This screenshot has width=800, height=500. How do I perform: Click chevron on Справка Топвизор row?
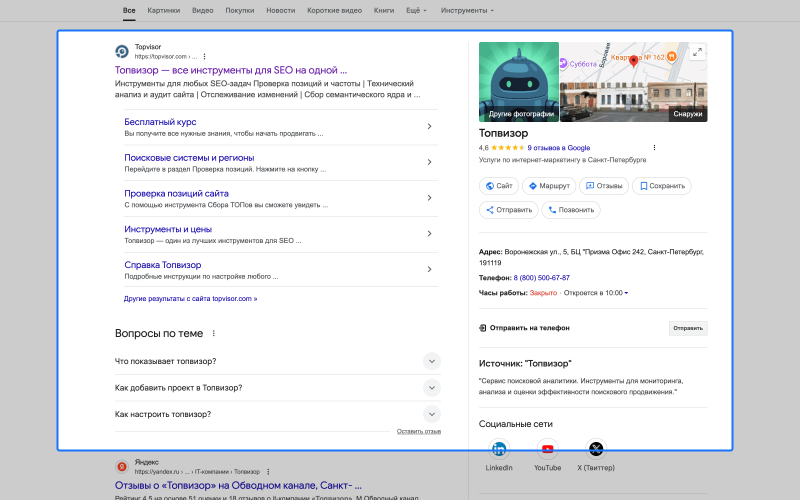(x=429, y=269)
